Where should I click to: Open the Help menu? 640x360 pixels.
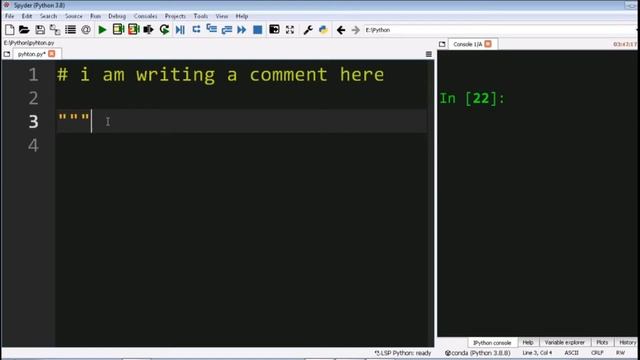point(242,16)
